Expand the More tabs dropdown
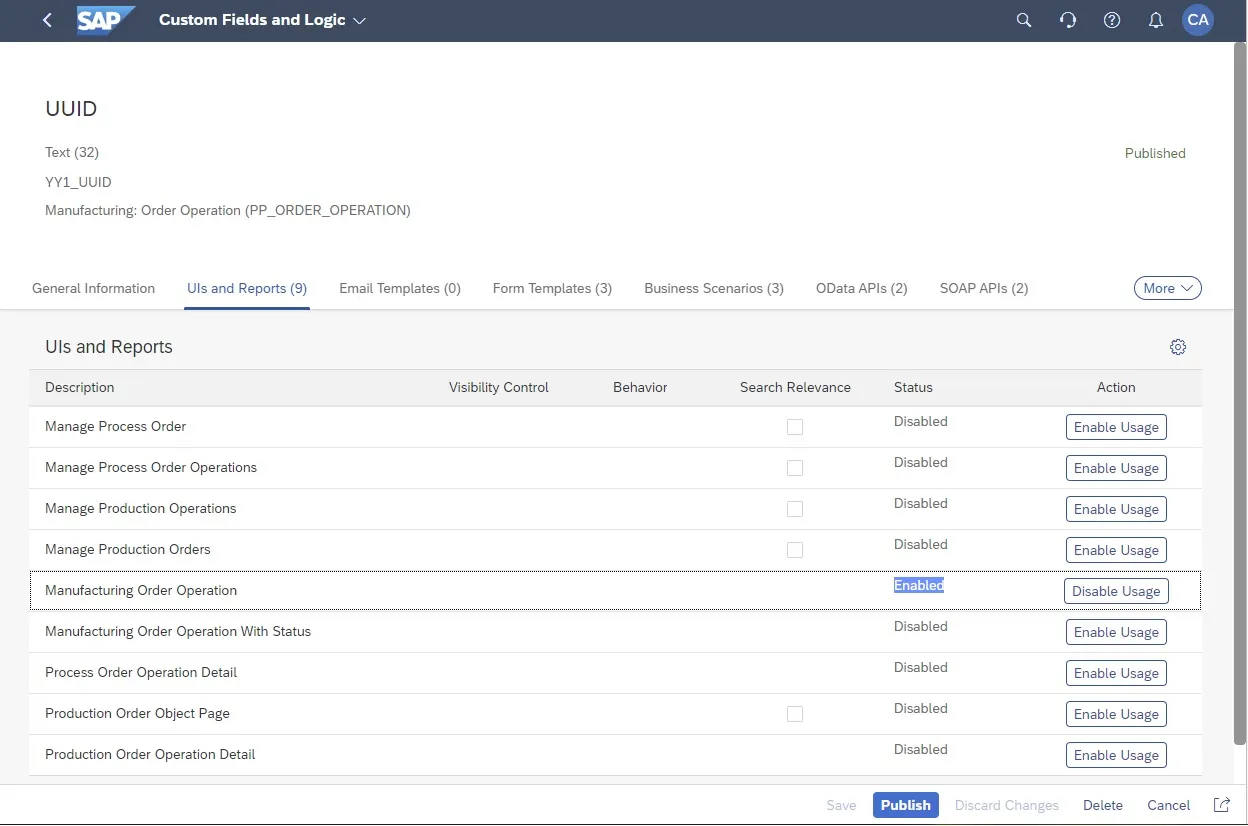1248x826 pixels. 1167,288
